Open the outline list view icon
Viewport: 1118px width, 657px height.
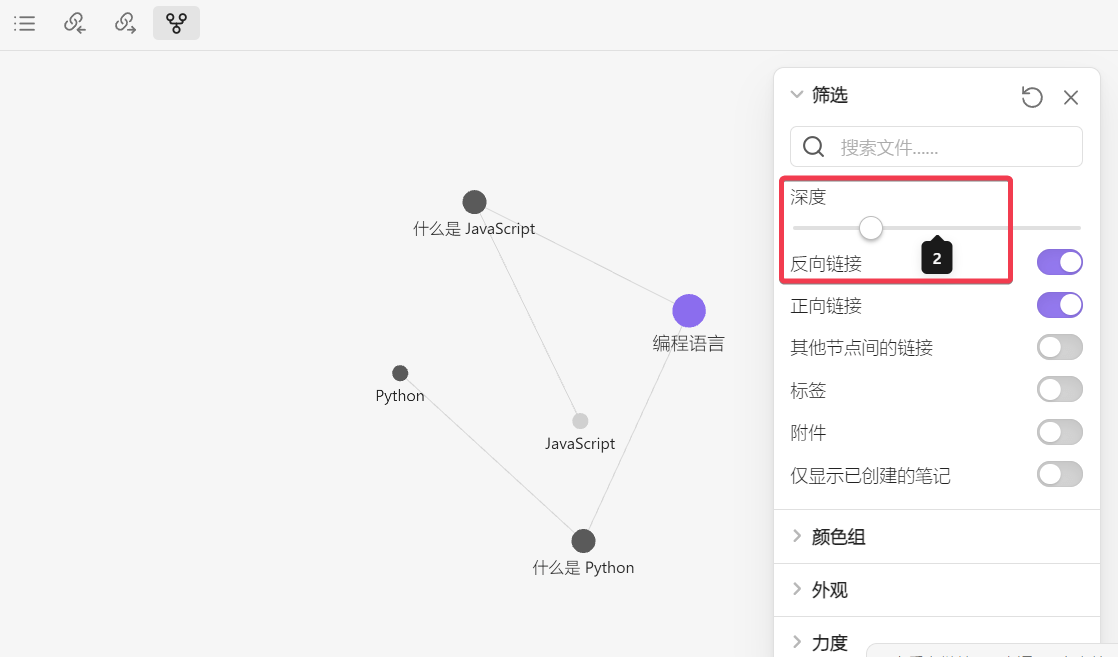tap(25, 23)
